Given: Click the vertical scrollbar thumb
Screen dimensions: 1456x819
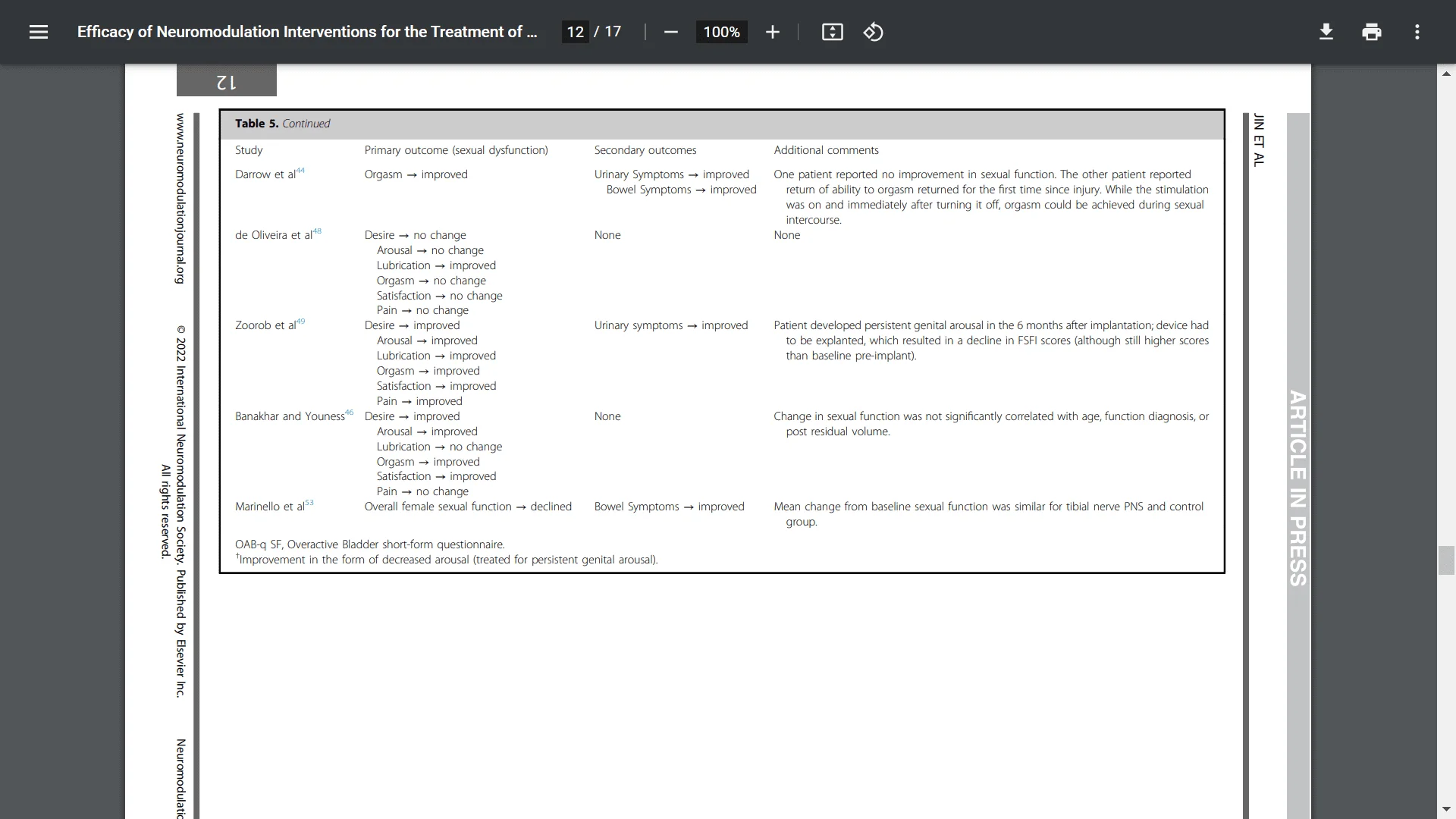Looking at the screenshot, I should (x=1446, y=560).
